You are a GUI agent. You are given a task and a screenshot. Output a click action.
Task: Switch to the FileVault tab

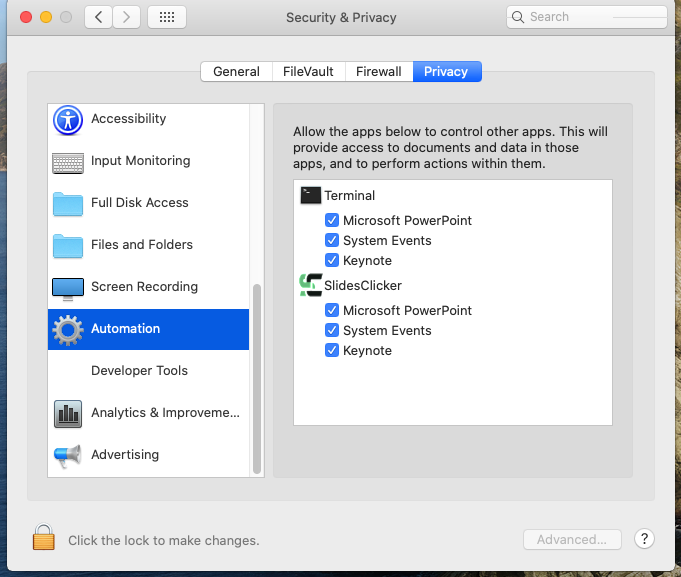[x=308, y=71]
